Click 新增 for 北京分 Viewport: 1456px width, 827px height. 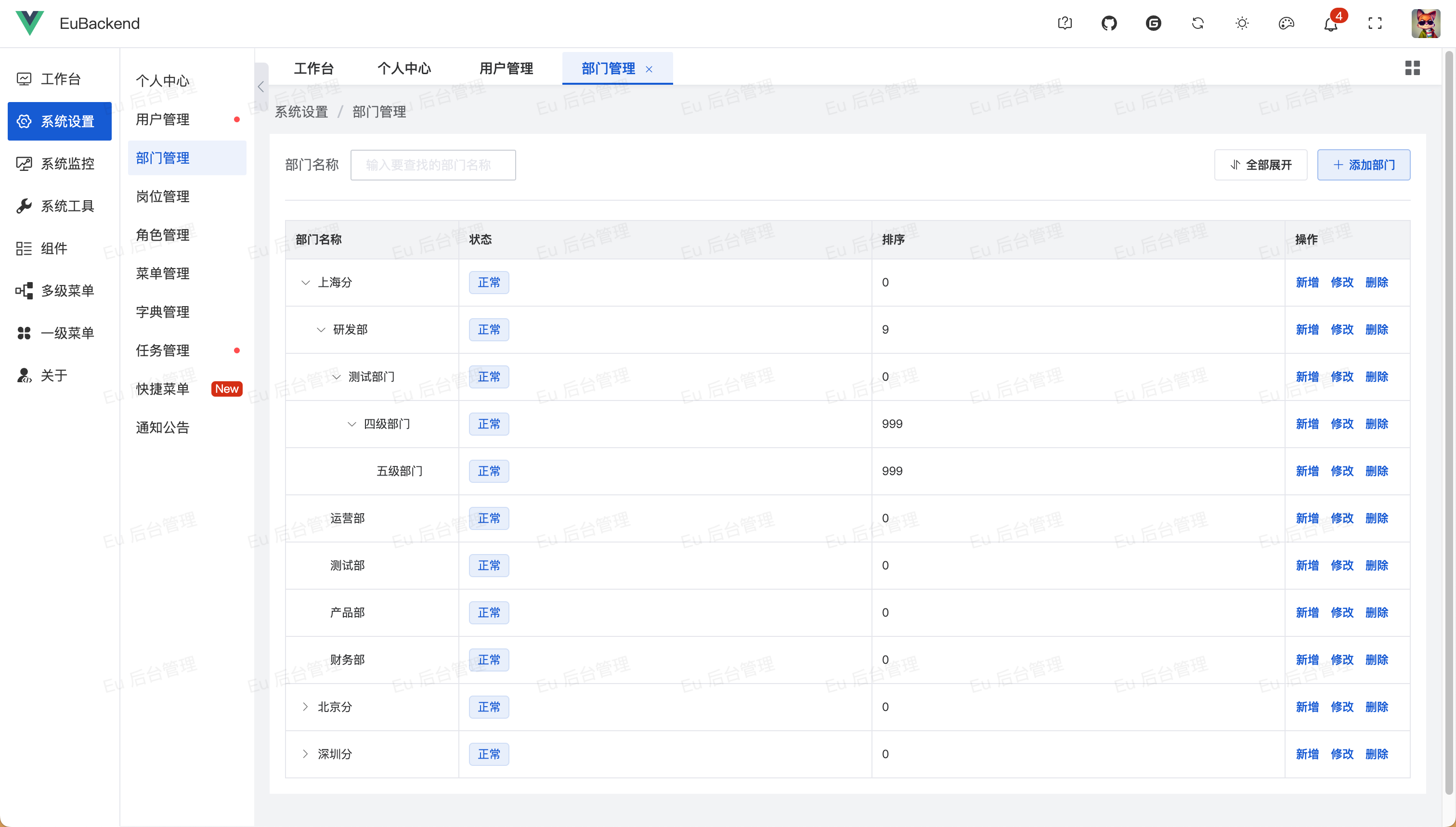1307,707
